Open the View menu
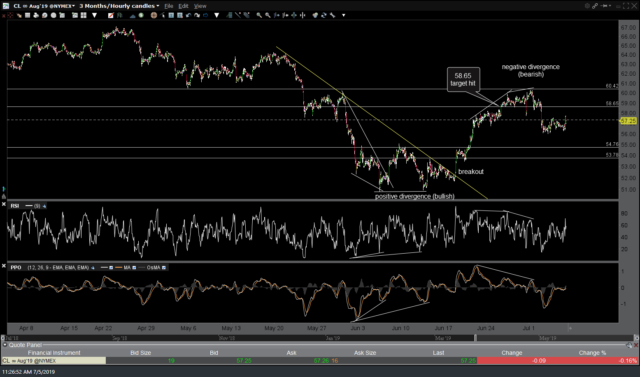This screenshot has height=377, width=640. tap(200, 6)
